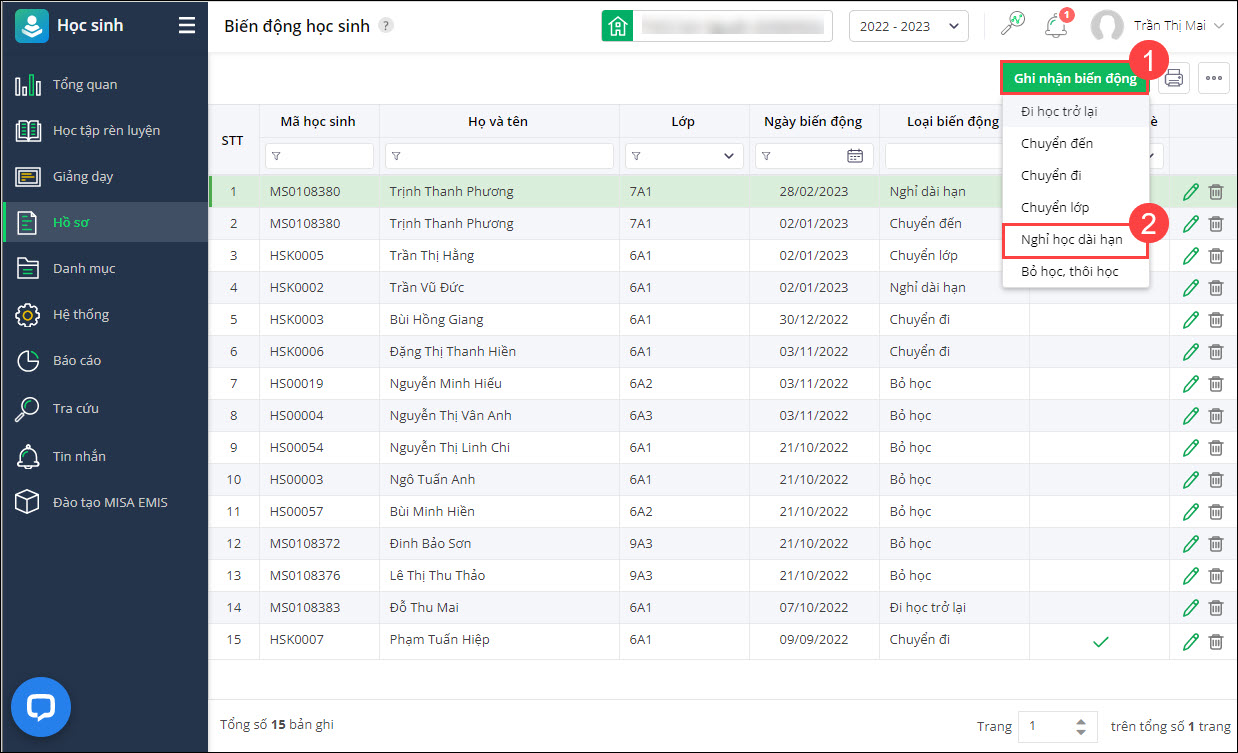Click the notification bell icon
Viewport: 1238px width, 753px height.
(1055, 26)
